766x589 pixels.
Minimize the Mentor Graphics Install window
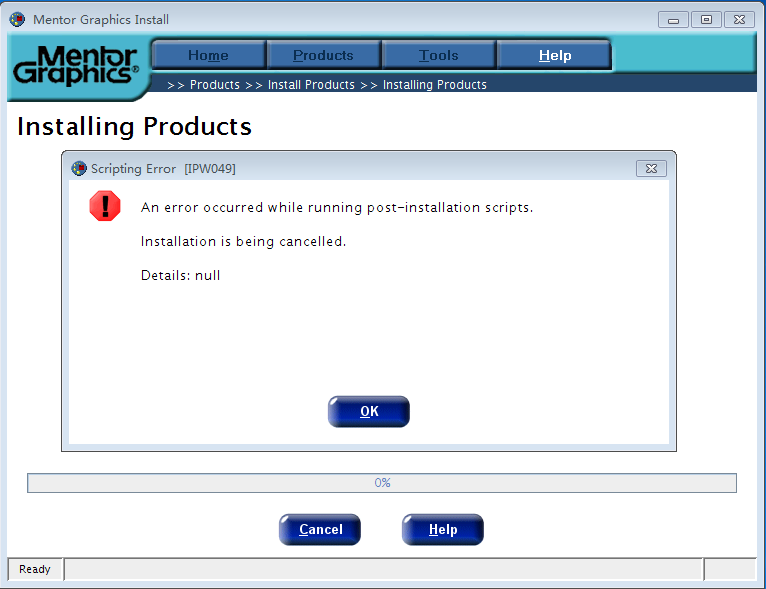[673, 20]
